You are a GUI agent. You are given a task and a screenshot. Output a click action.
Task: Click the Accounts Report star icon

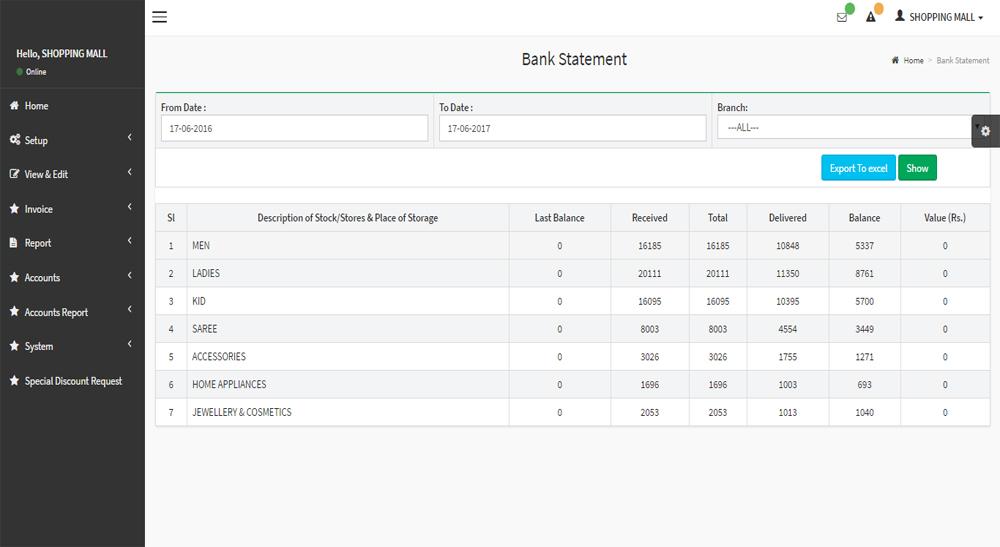coord(14,312)
